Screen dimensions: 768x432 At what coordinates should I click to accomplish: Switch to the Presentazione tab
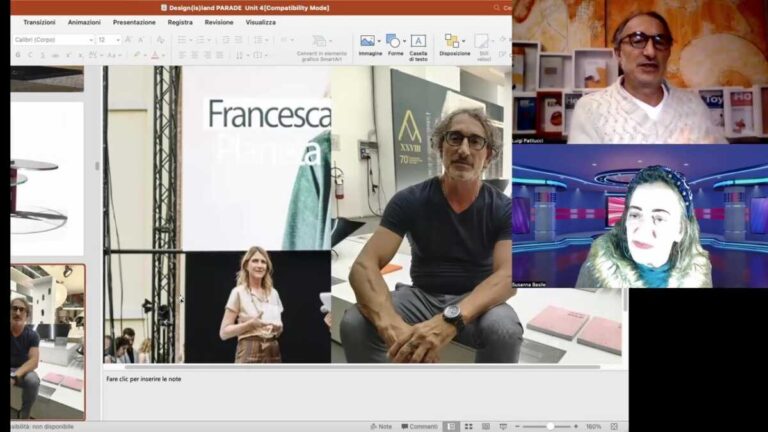pyautogui.click(x=134, y=23)
